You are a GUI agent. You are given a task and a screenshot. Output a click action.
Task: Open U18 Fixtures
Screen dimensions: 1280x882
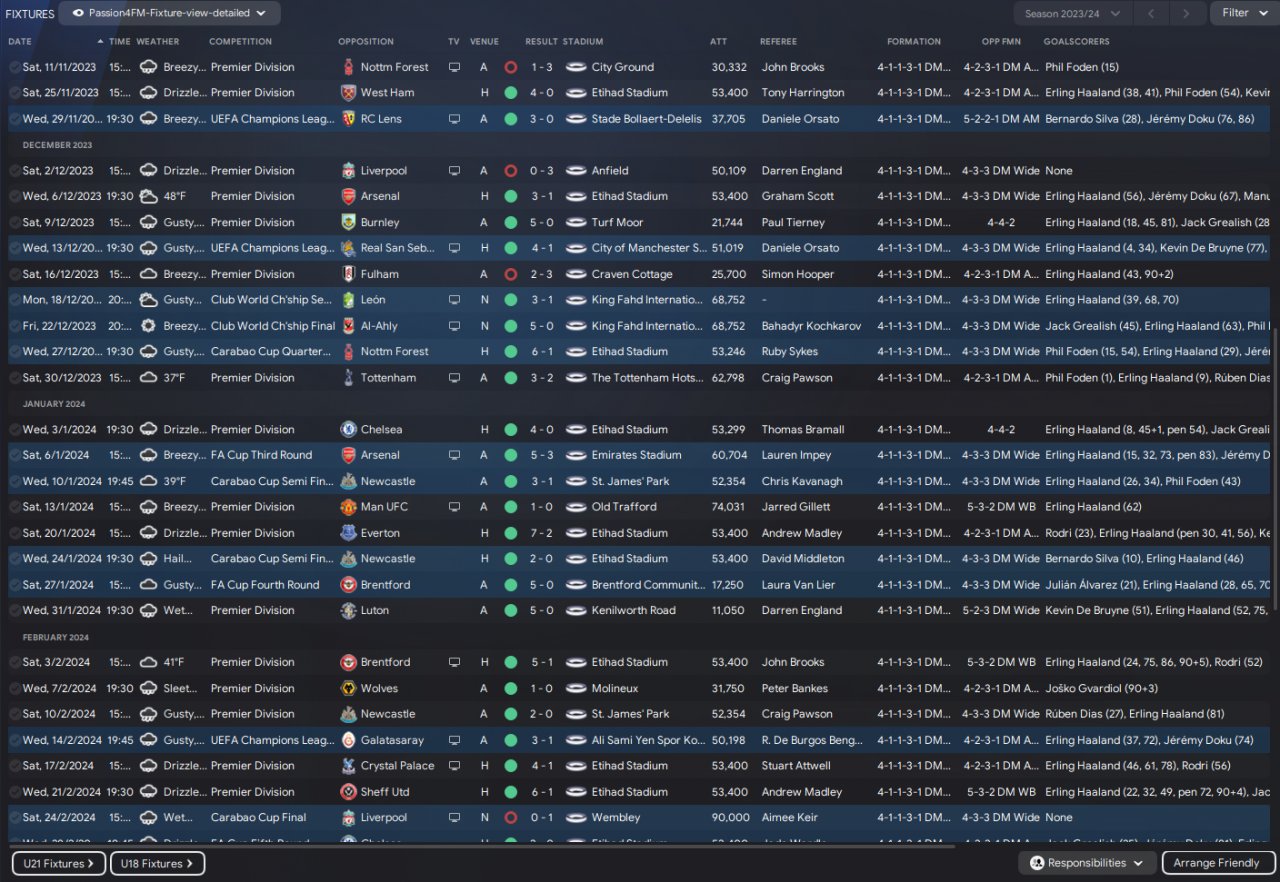tap(157, 863)
